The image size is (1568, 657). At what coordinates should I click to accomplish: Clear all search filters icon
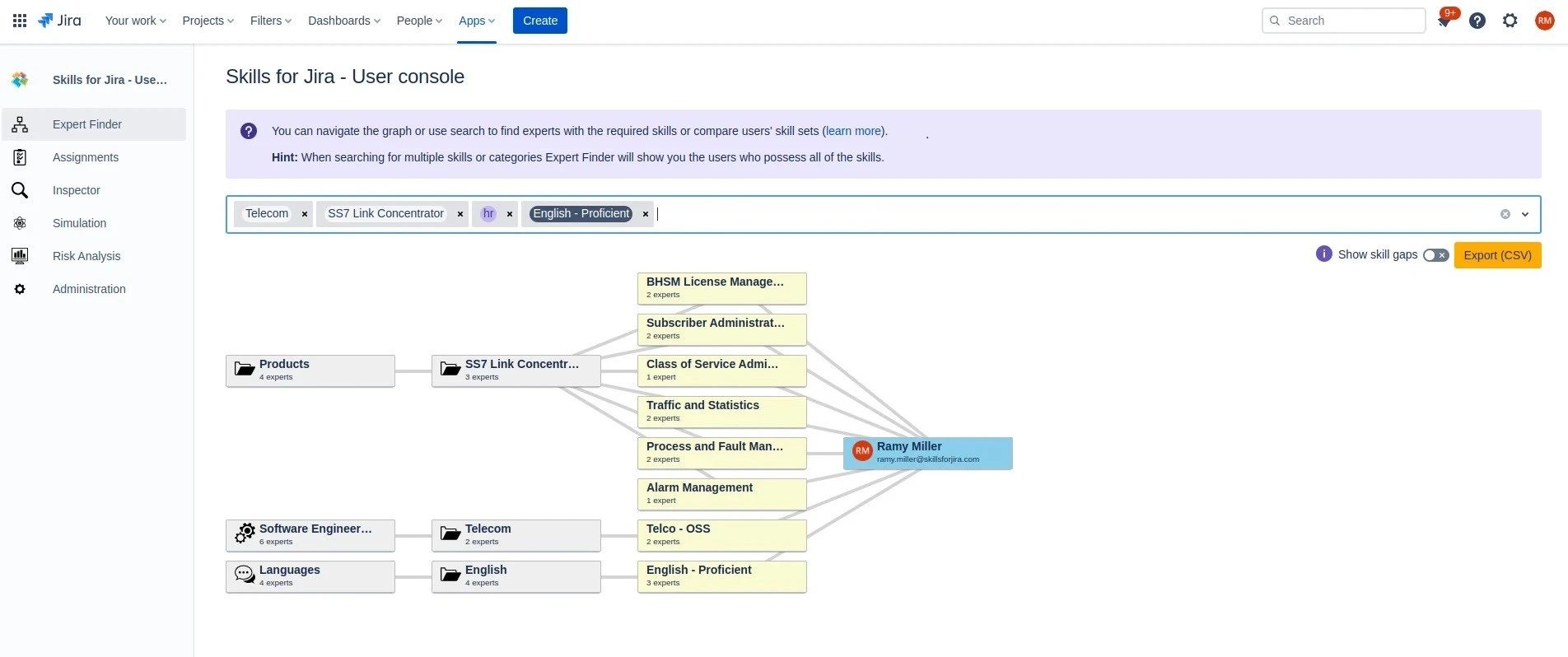pos(1505,214)
